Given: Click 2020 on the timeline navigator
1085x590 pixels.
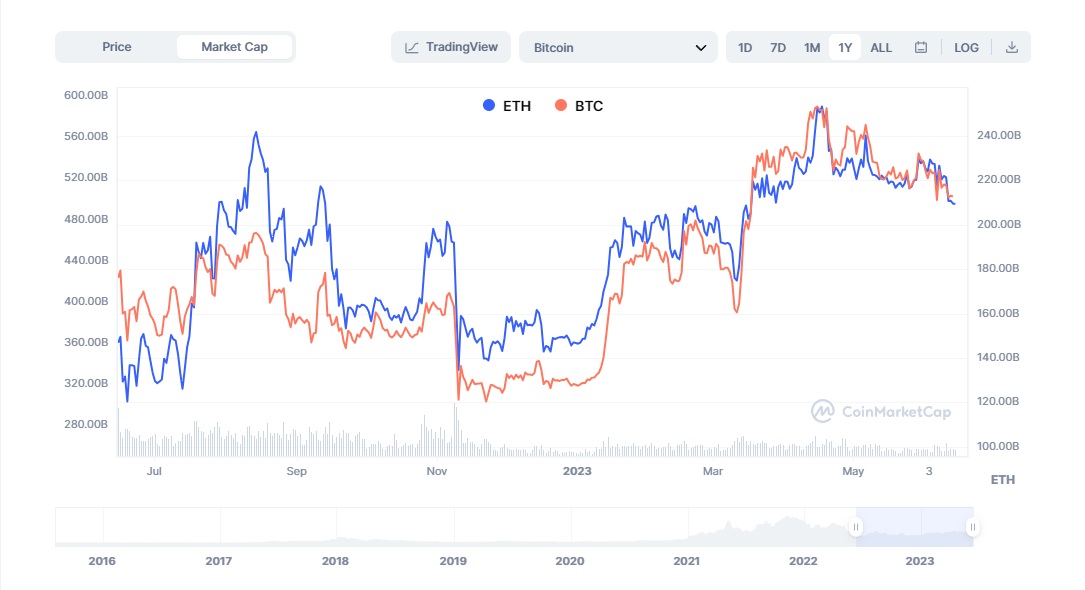Looking at the screenshot, I should point(570,561).
